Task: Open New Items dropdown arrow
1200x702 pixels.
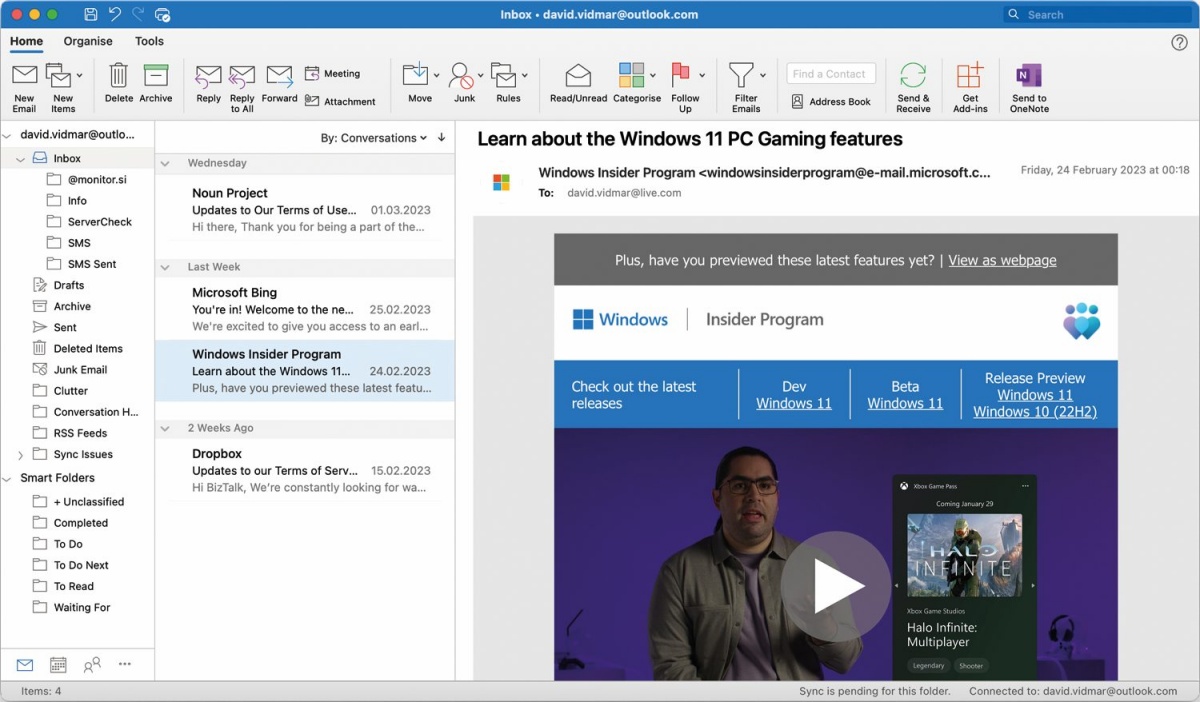Action: pos(79,76)
